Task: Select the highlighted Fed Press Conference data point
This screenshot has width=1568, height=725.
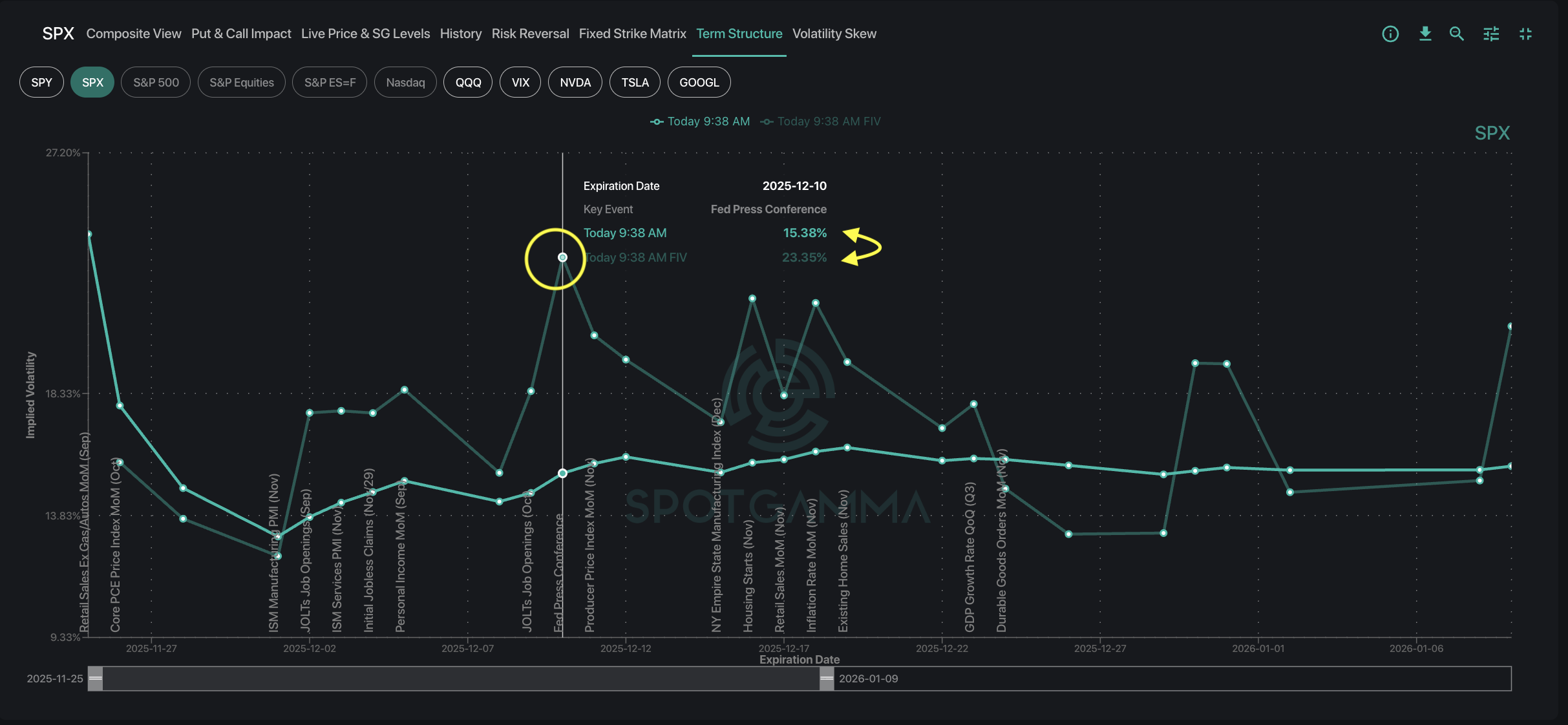Action: pyautogui.click(x=562, y=258)
